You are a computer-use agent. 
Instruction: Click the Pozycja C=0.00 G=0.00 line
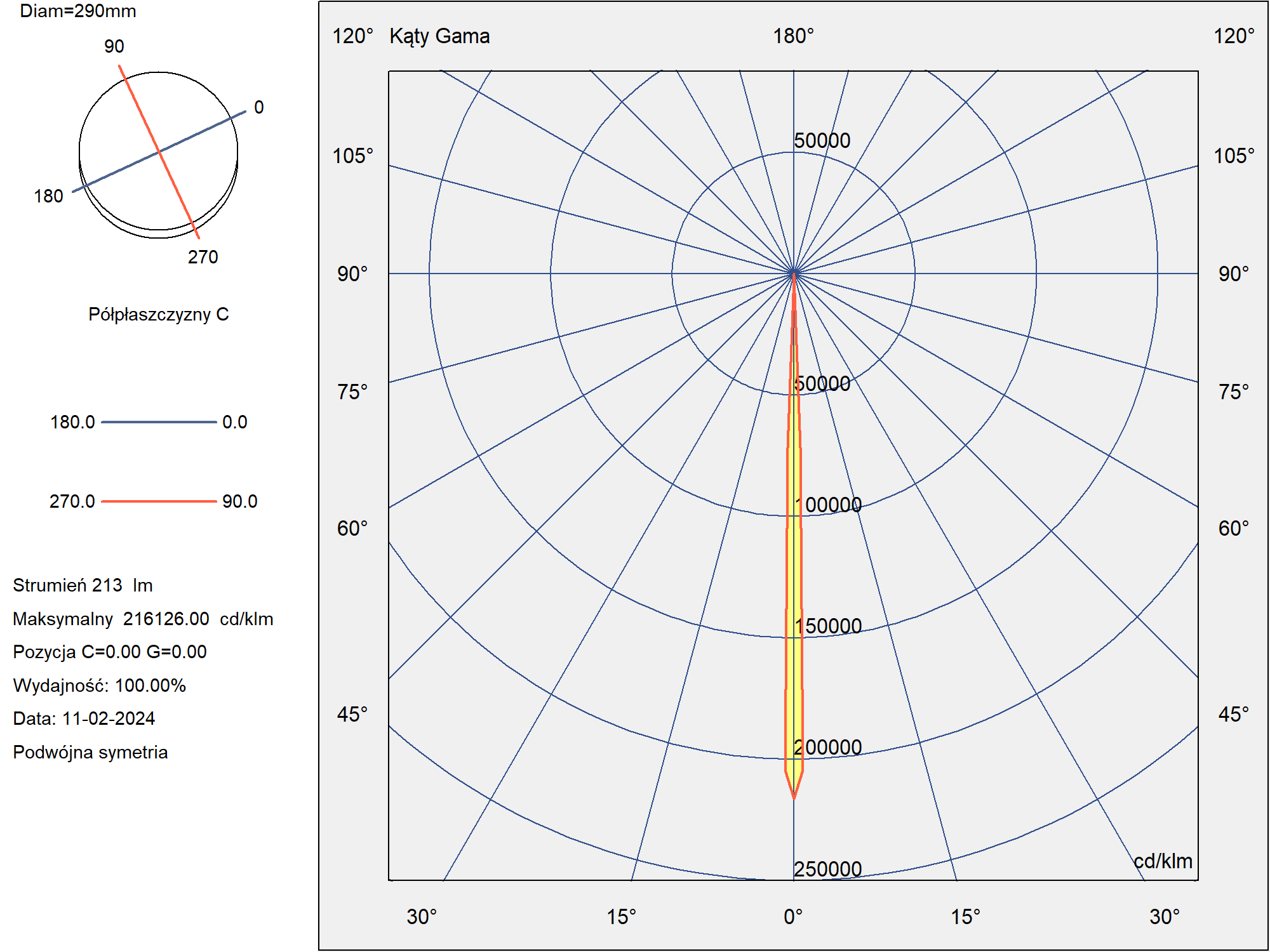pos(110,652)
